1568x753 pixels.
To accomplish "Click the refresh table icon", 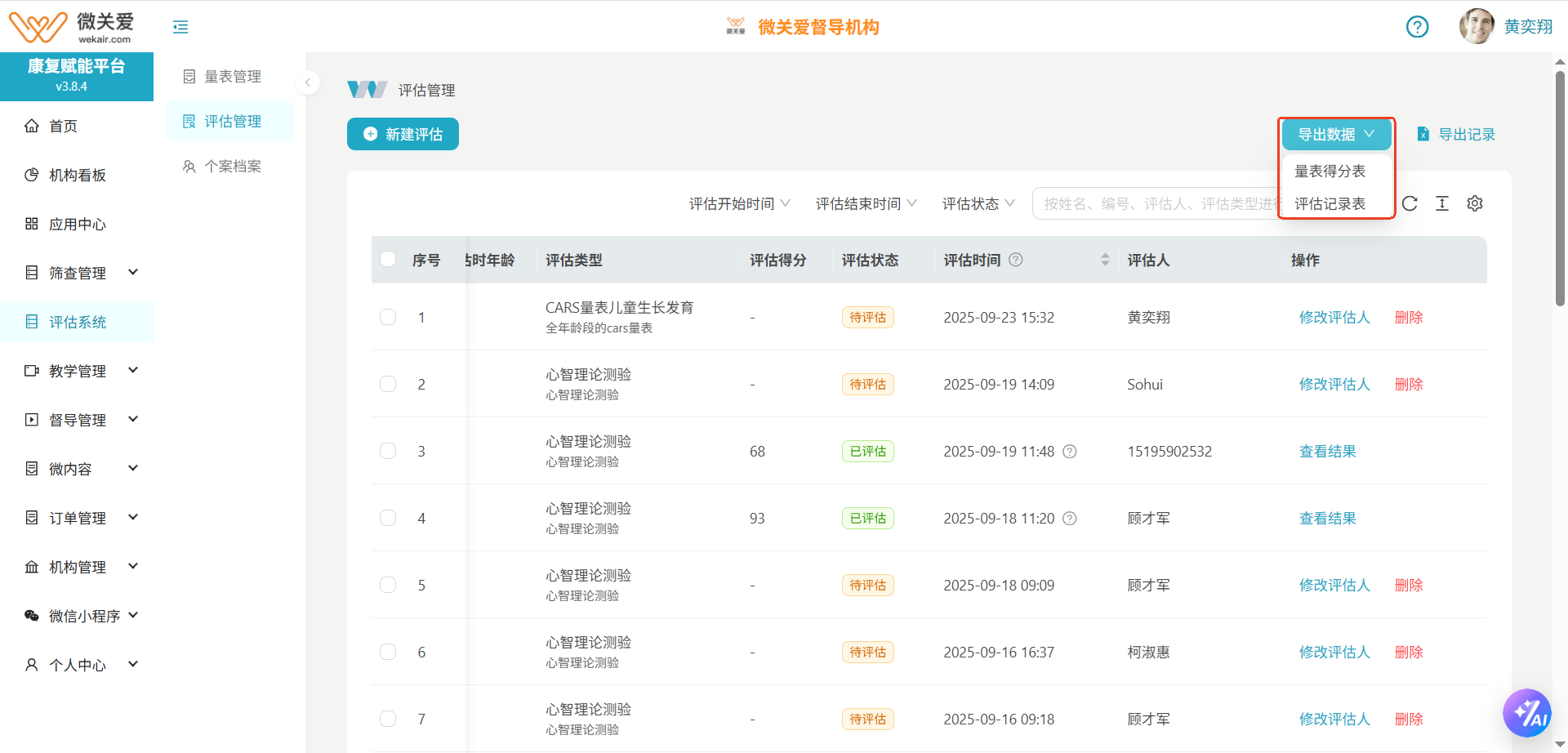I will click(x=1410, y=203).
